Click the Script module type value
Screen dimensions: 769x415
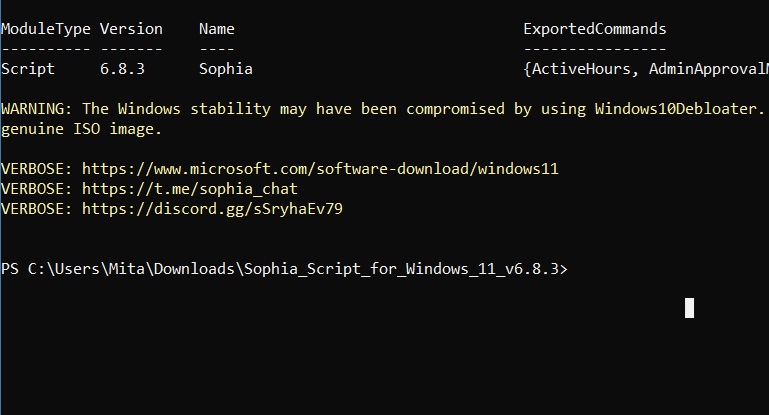(28, 69)
